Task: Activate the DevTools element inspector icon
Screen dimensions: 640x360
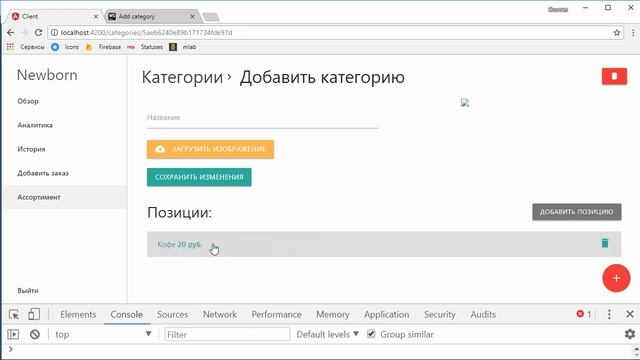Action: 13,314
